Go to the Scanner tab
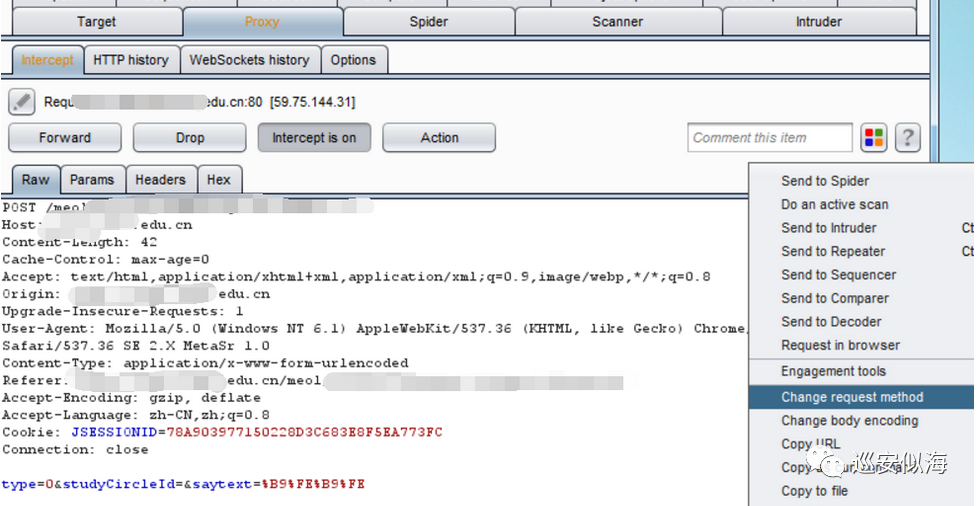Image resolution: width=979 pixels, height=506 pixels. [x=617, y=22]
